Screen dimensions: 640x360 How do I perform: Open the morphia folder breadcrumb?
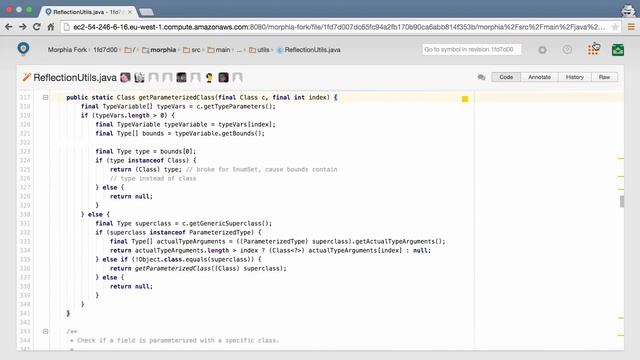tap(159, 50)
